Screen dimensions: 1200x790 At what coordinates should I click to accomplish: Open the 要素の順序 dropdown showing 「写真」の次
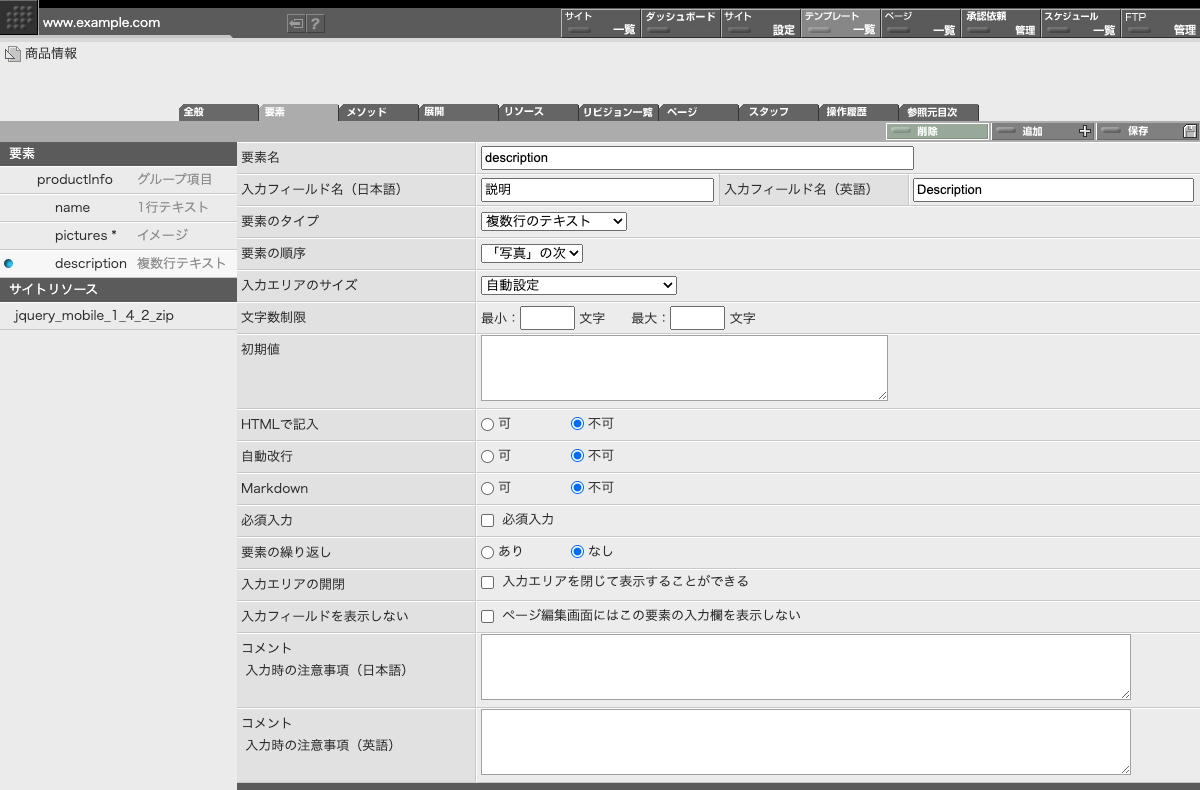click(x=532, y=253)
